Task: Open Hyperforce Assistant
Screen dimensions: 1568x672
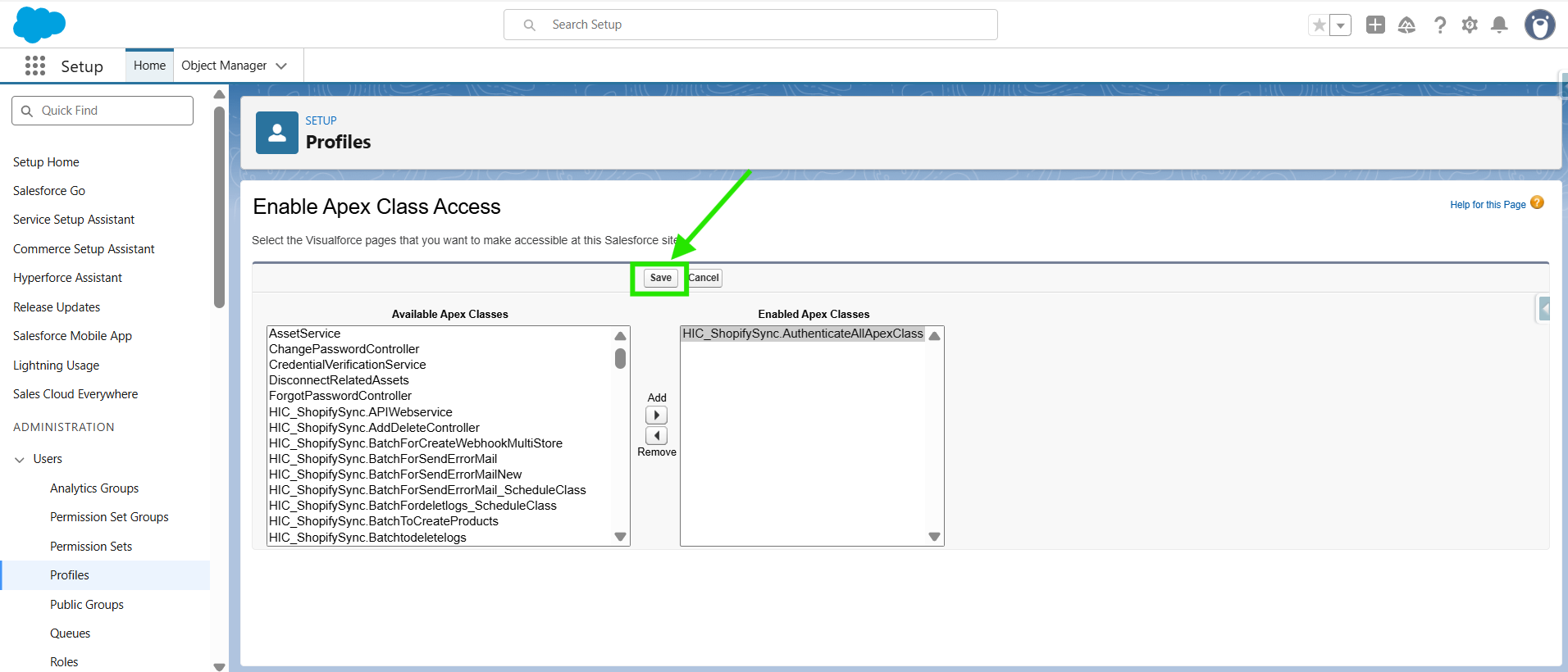Action: 67,278
